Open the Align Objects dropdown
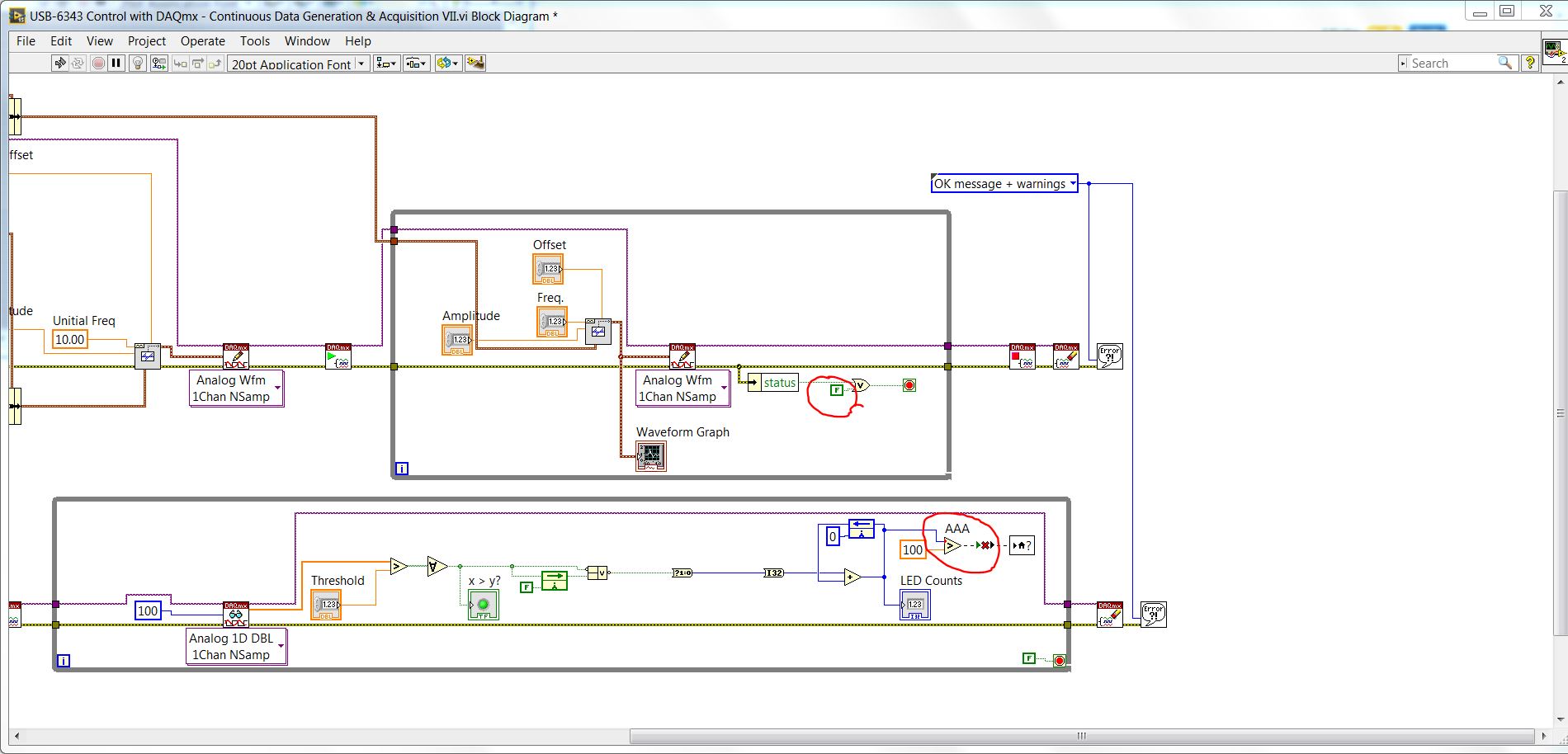1568x754 pixels. (385, 64)
